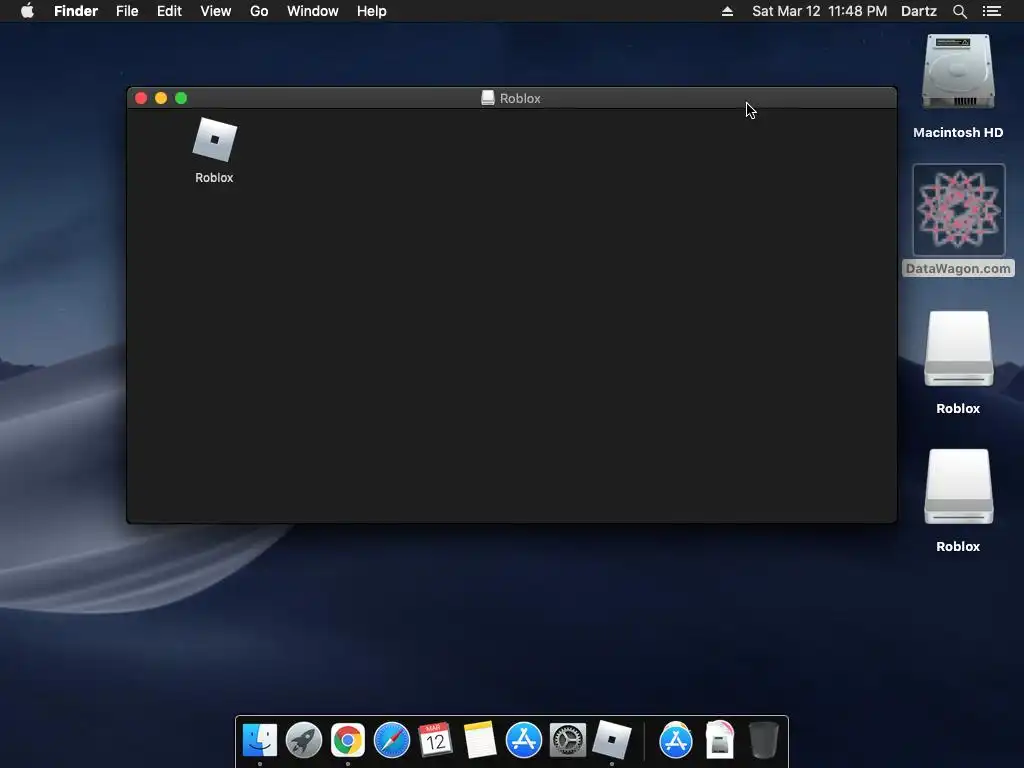The height and width of the screenshot is (768, 1024).
Task: Open the Edit menu
Action: (x=169, y=11)
